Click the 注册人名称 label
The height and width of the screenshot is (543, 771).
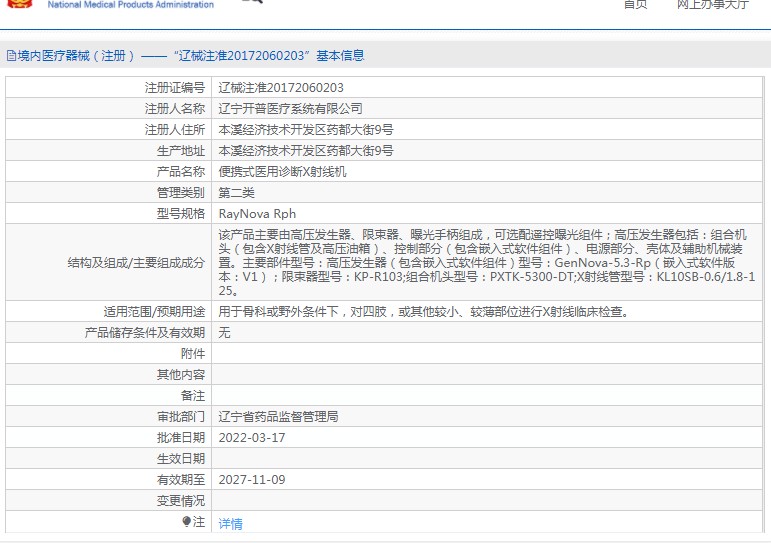(175, 109)
